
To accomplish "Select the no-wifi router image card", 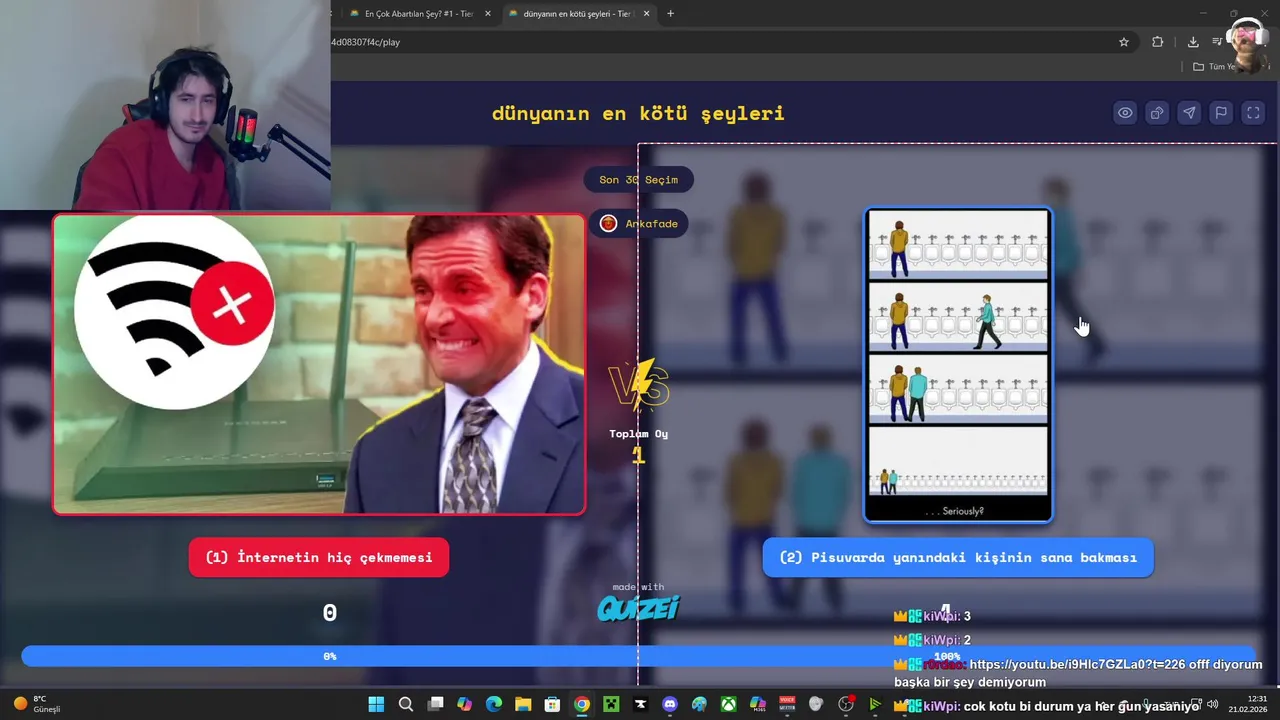I will tap(319, 364).
